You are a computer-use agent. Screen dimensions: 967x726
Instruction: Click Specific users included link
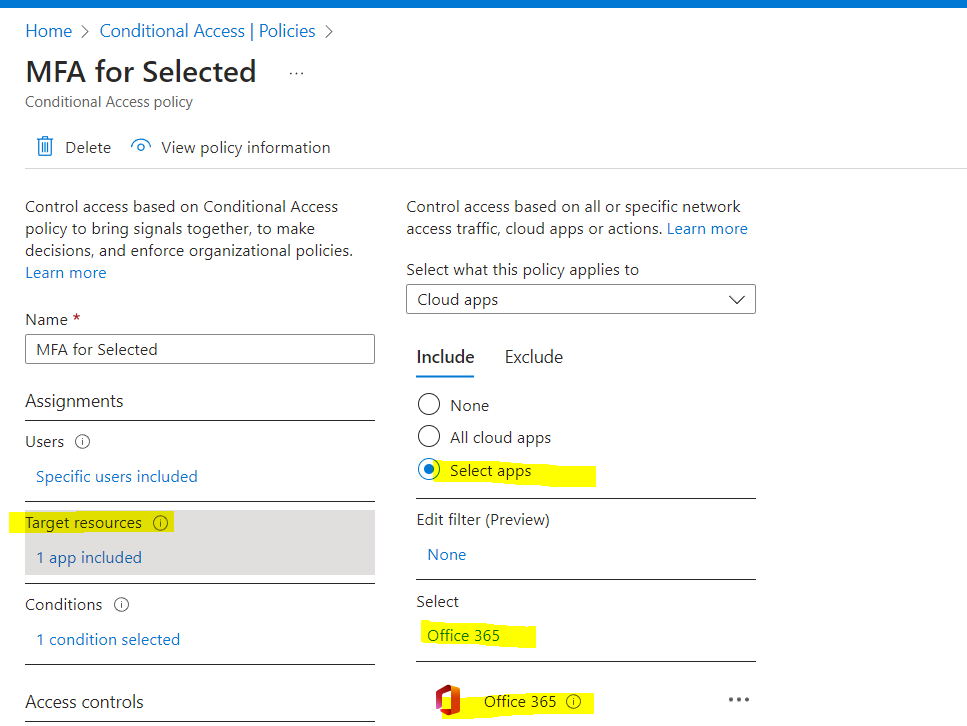coord(117,477)
